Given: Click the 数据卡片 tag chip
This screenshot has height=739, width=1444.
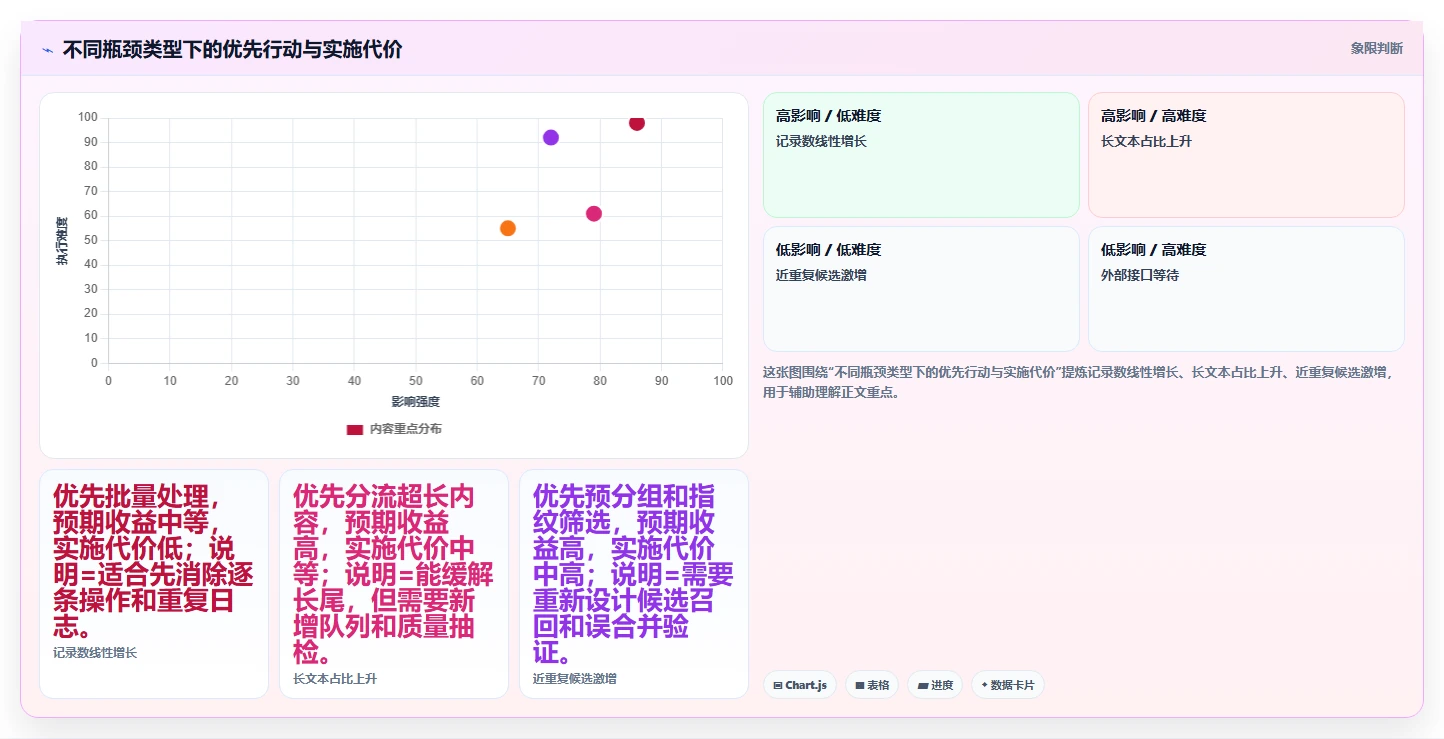Looking at the screenshot, I should (x=1008, y=685).
